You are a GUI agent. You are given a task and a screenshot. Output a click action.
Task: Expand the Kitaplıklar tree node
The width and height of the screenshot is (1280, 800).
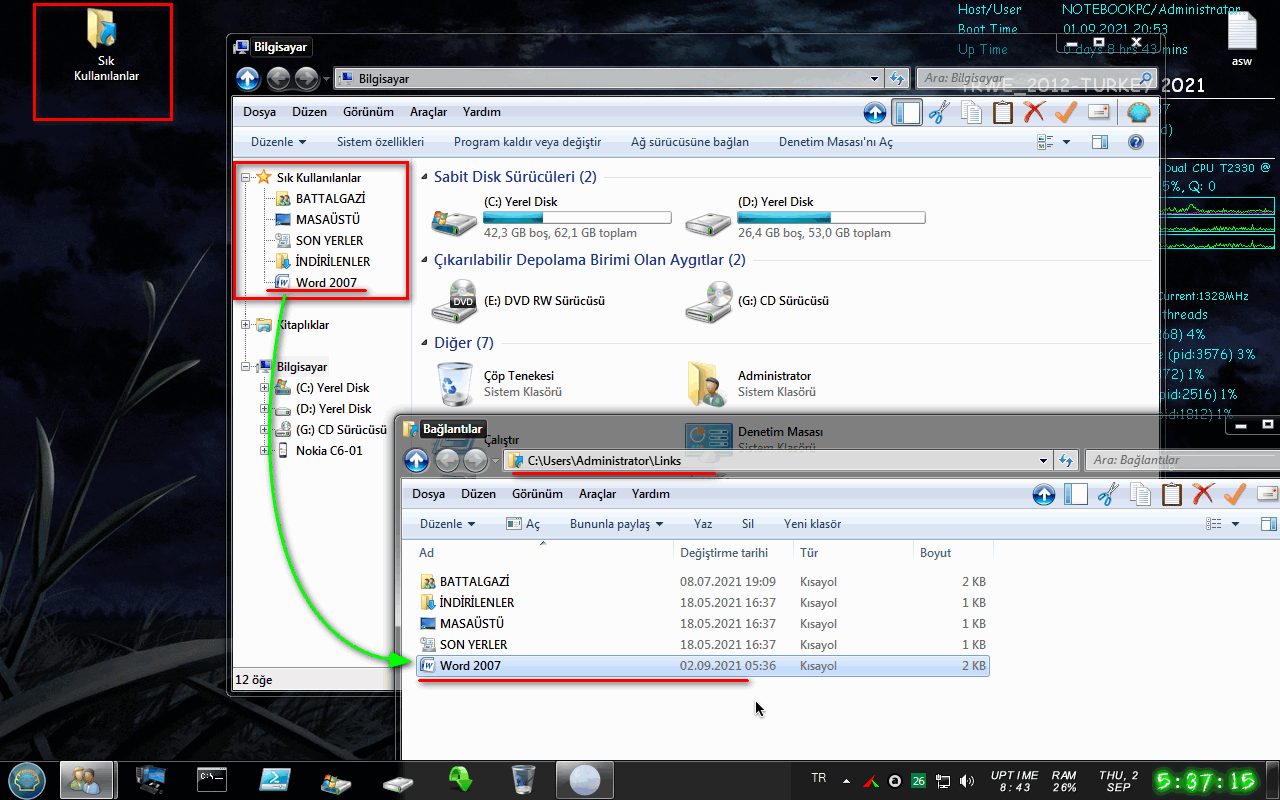click(246, 325)
